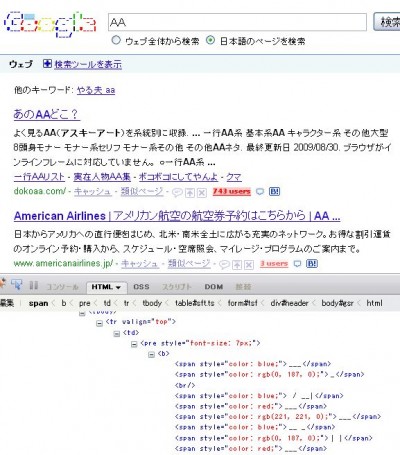The width and height of the screenshot is (400, 455).
Task: Open the あのAAどこ？ search result
Action: (x=46, y=114)
